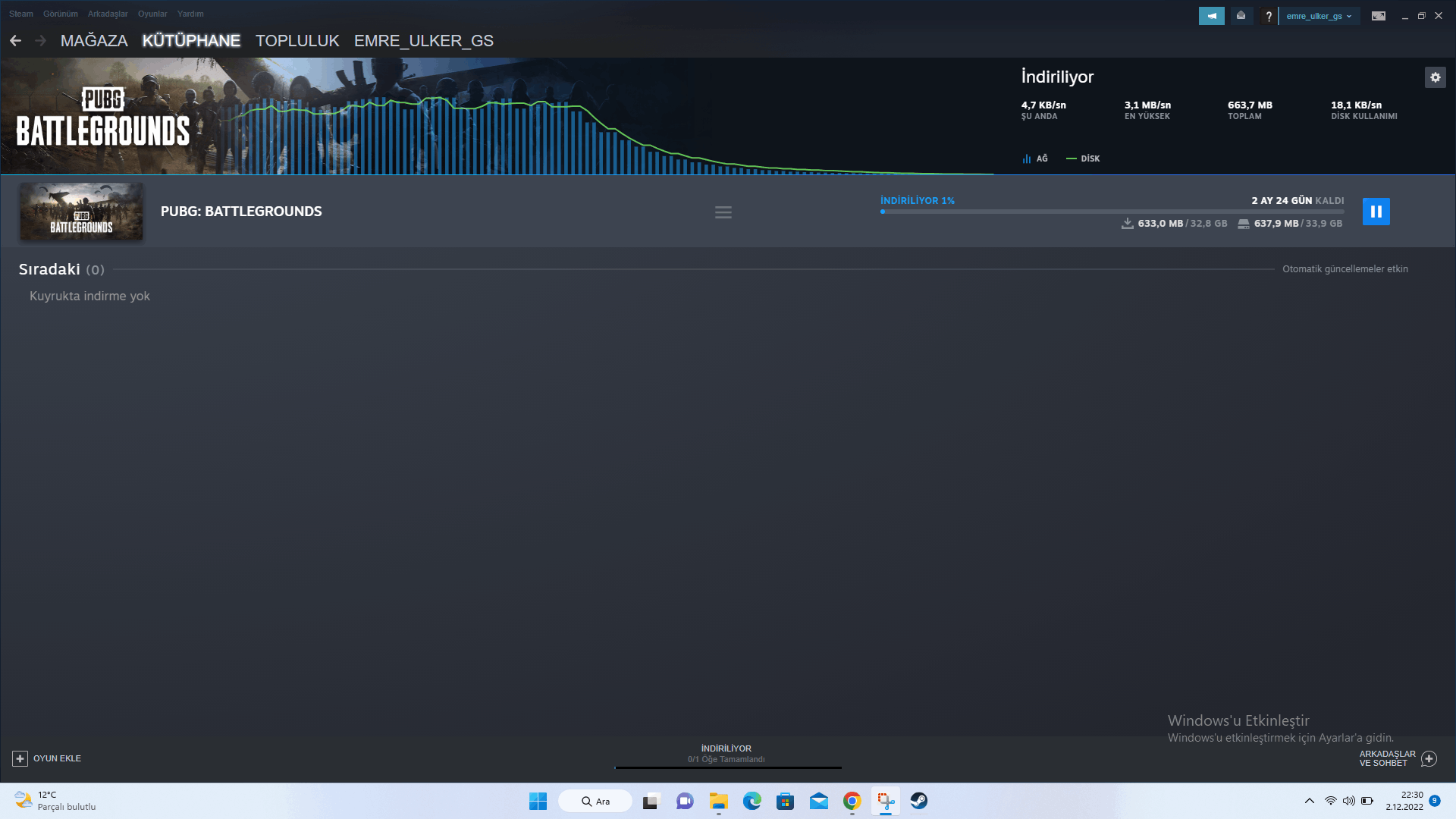Open download settings gear icon
This screenshot has height=819, width=1456.
[1435, 77]
